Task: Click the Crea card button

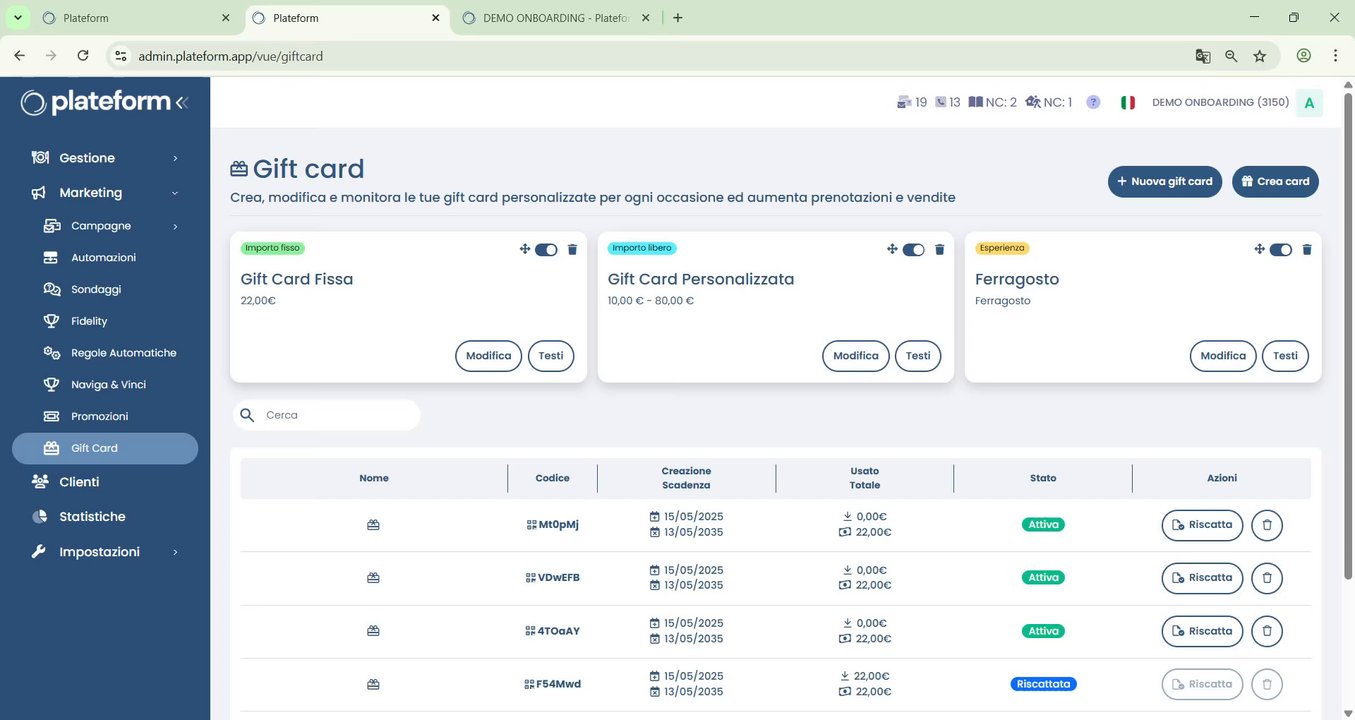Action: click(x=1276, y=181)
